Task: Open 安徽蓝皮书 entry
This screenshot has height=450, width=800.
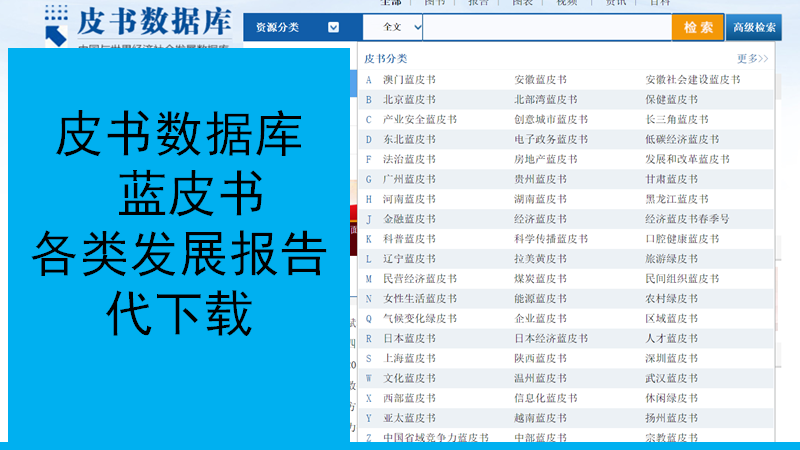Action: click(x=540, y=80)
